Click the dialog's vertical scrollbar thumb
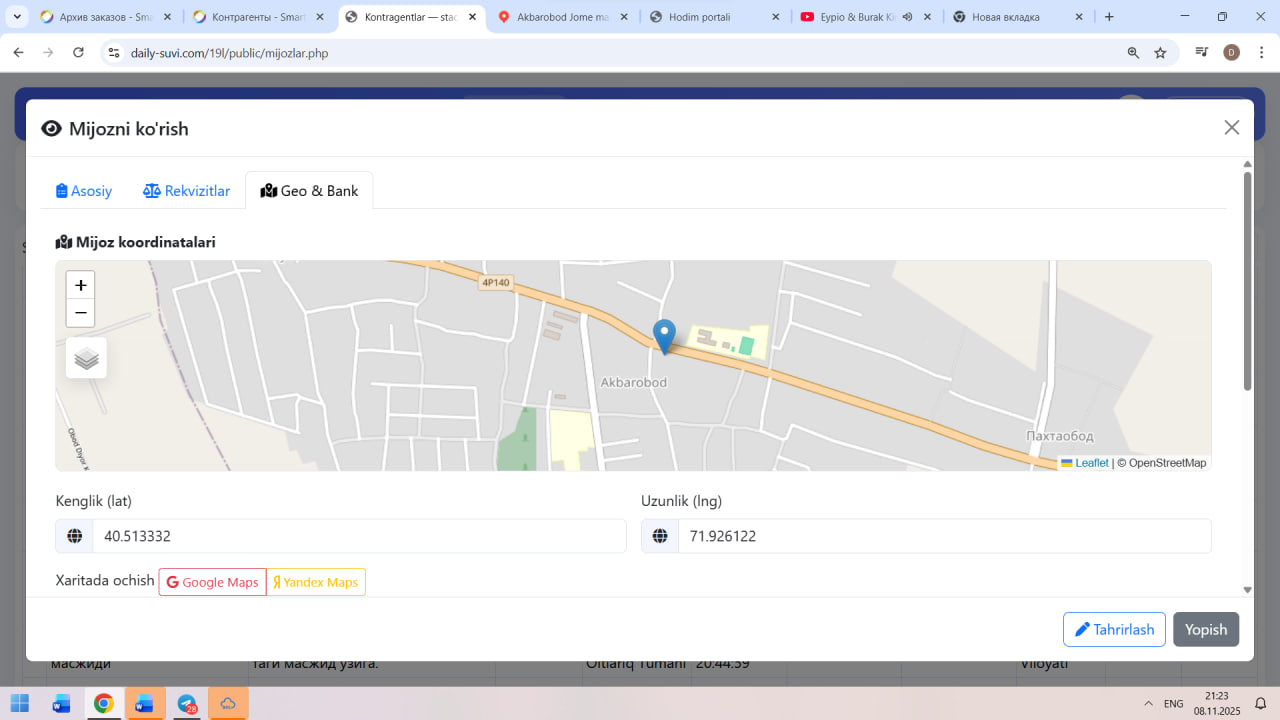The height and width of the screenshot is (720, 1280). pyautogui.click(x=1247, y=280)
